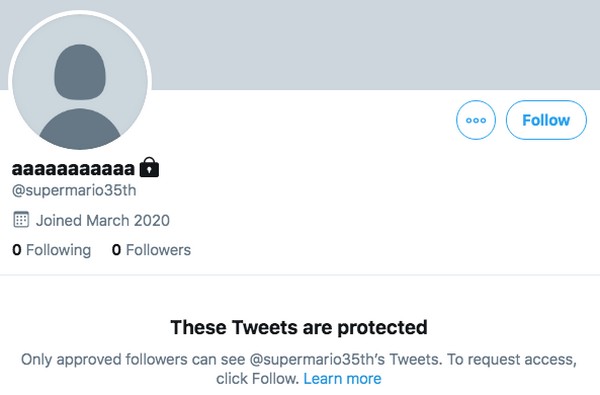This screenshot has height=395, width=600.
Task: Follow the Learn more link
Action: 342,379
